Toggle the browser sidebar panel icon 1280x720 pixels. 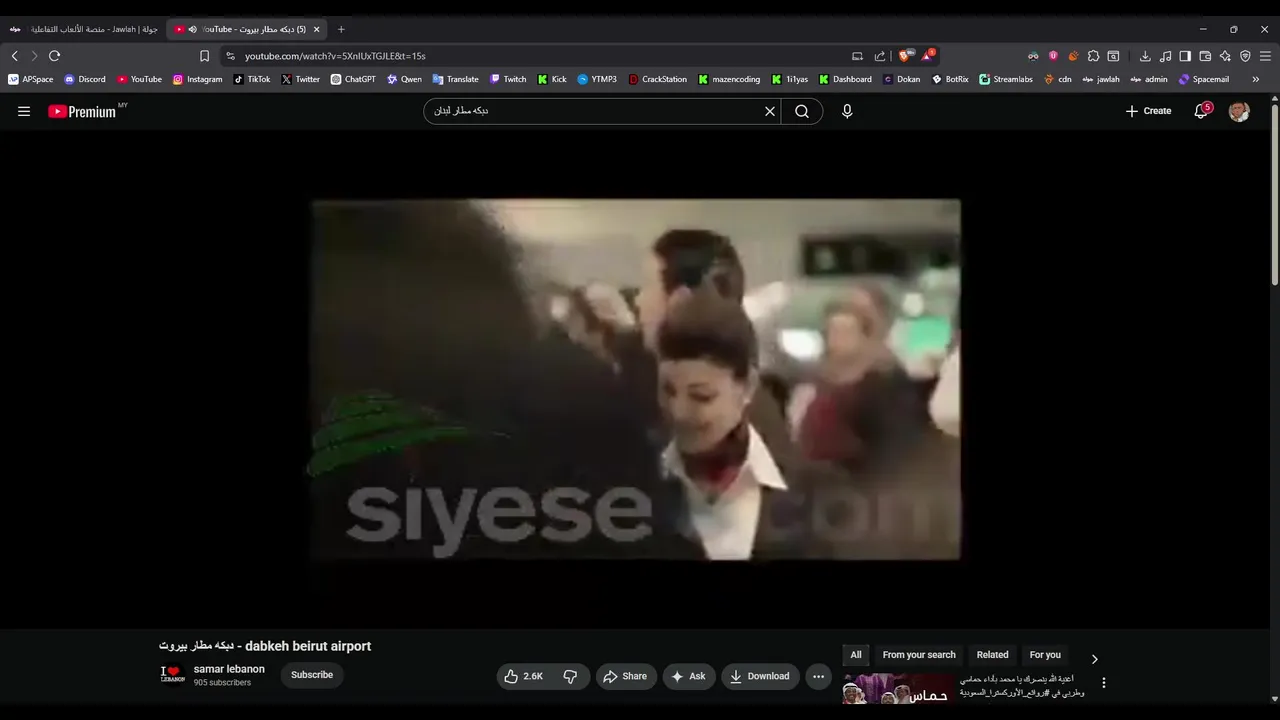pyautogui.click(x=1185, y=56)
